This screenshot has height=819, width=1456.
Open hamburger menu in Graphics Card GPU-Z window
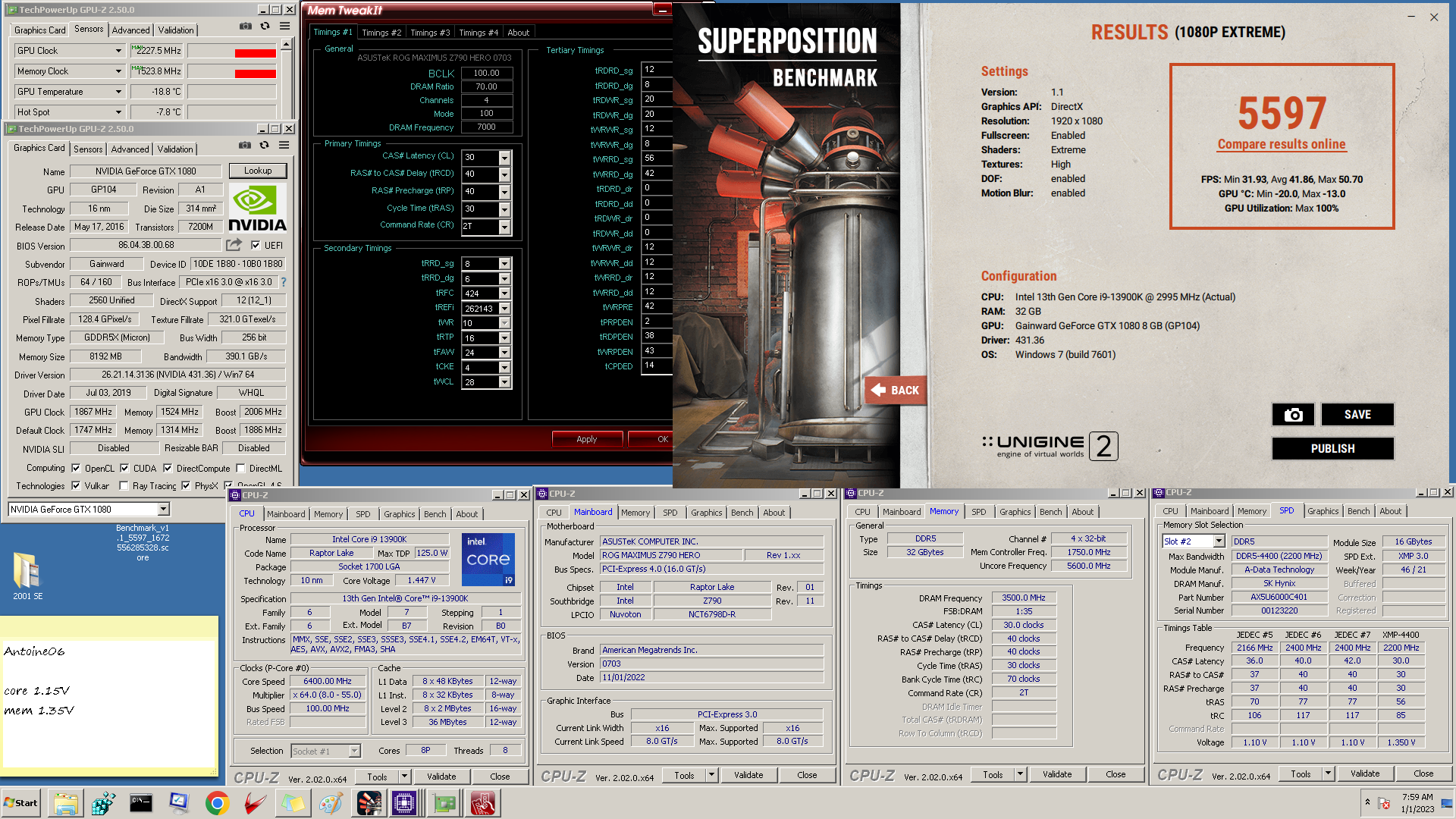pyautogui.click(x=284, y=146)
